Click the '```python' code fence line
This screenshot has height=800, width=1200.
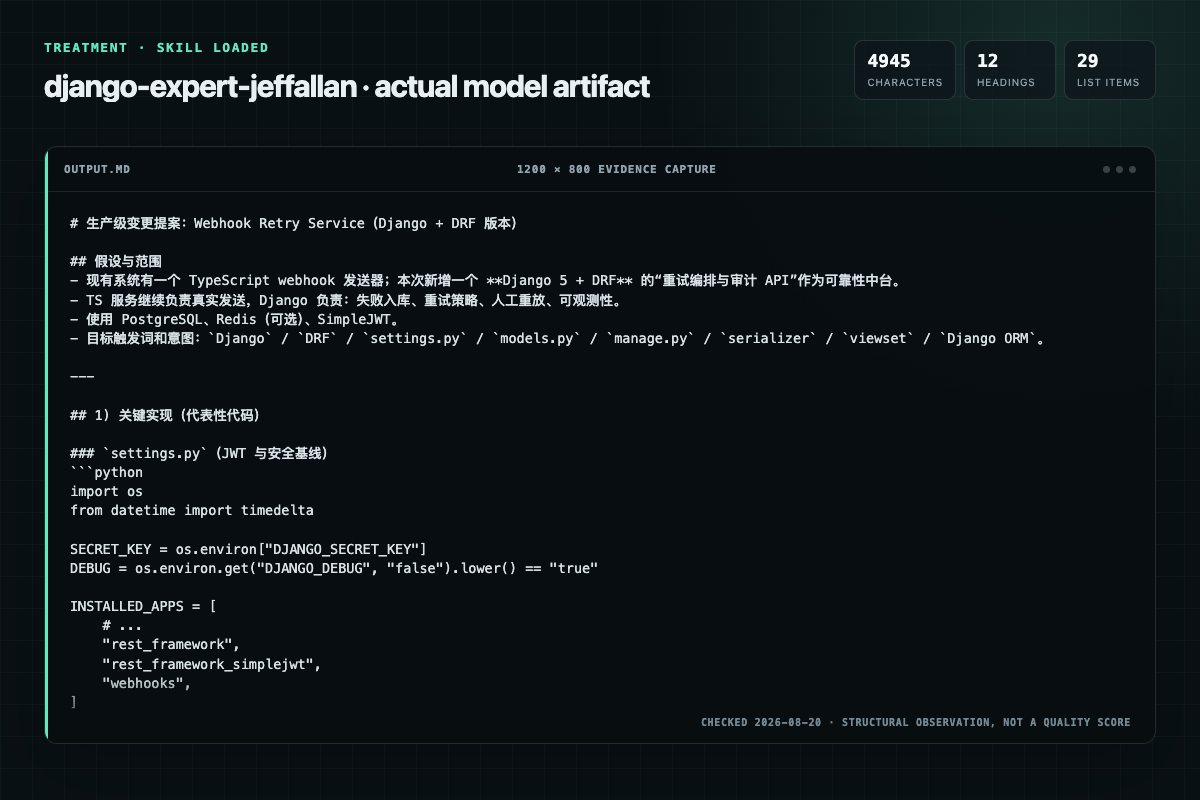(x=106, y=472)
